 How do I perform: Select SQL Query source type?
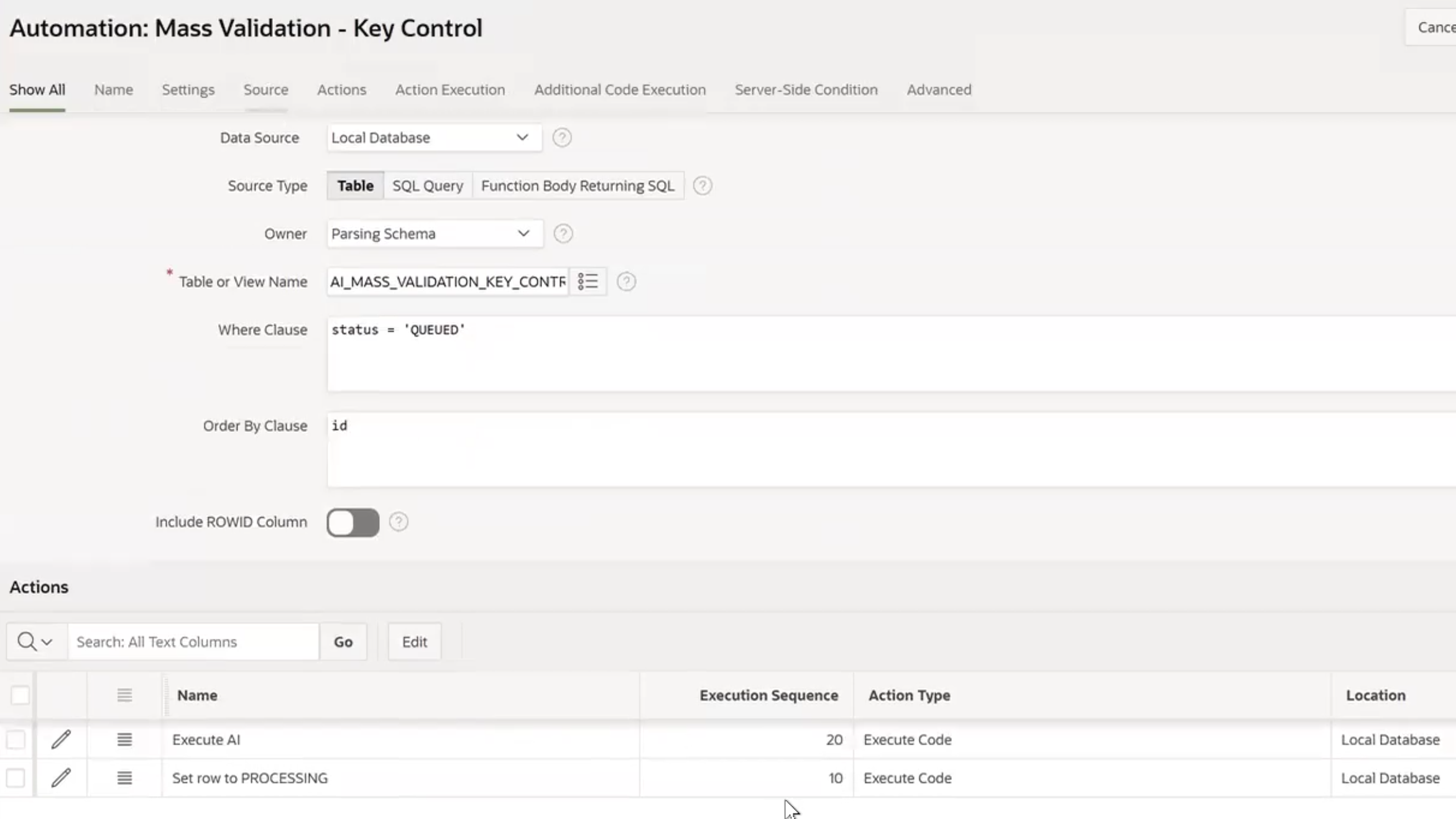point(428,186)
